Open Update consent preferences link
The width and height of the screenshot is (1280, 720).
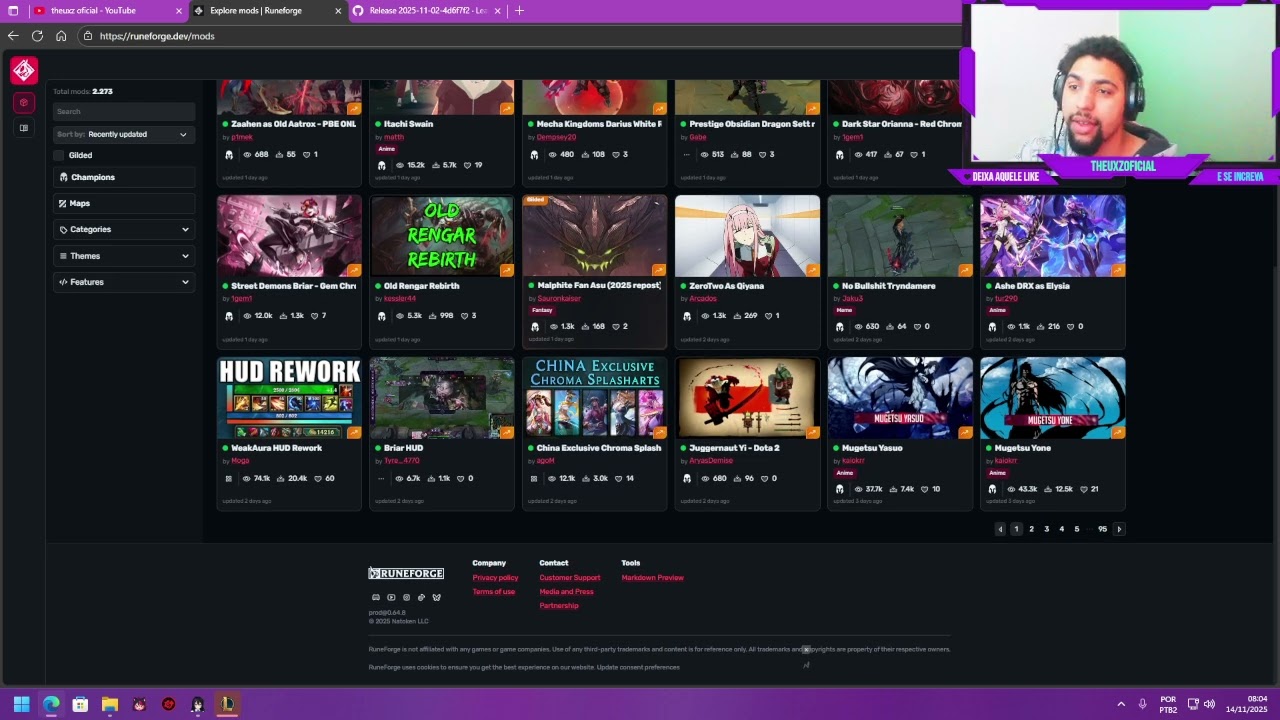pos(638,667)
